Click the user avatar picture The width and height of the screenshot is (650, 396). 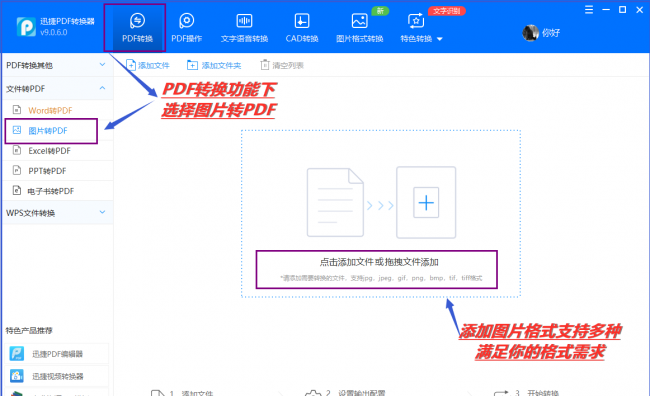(530, 33)
